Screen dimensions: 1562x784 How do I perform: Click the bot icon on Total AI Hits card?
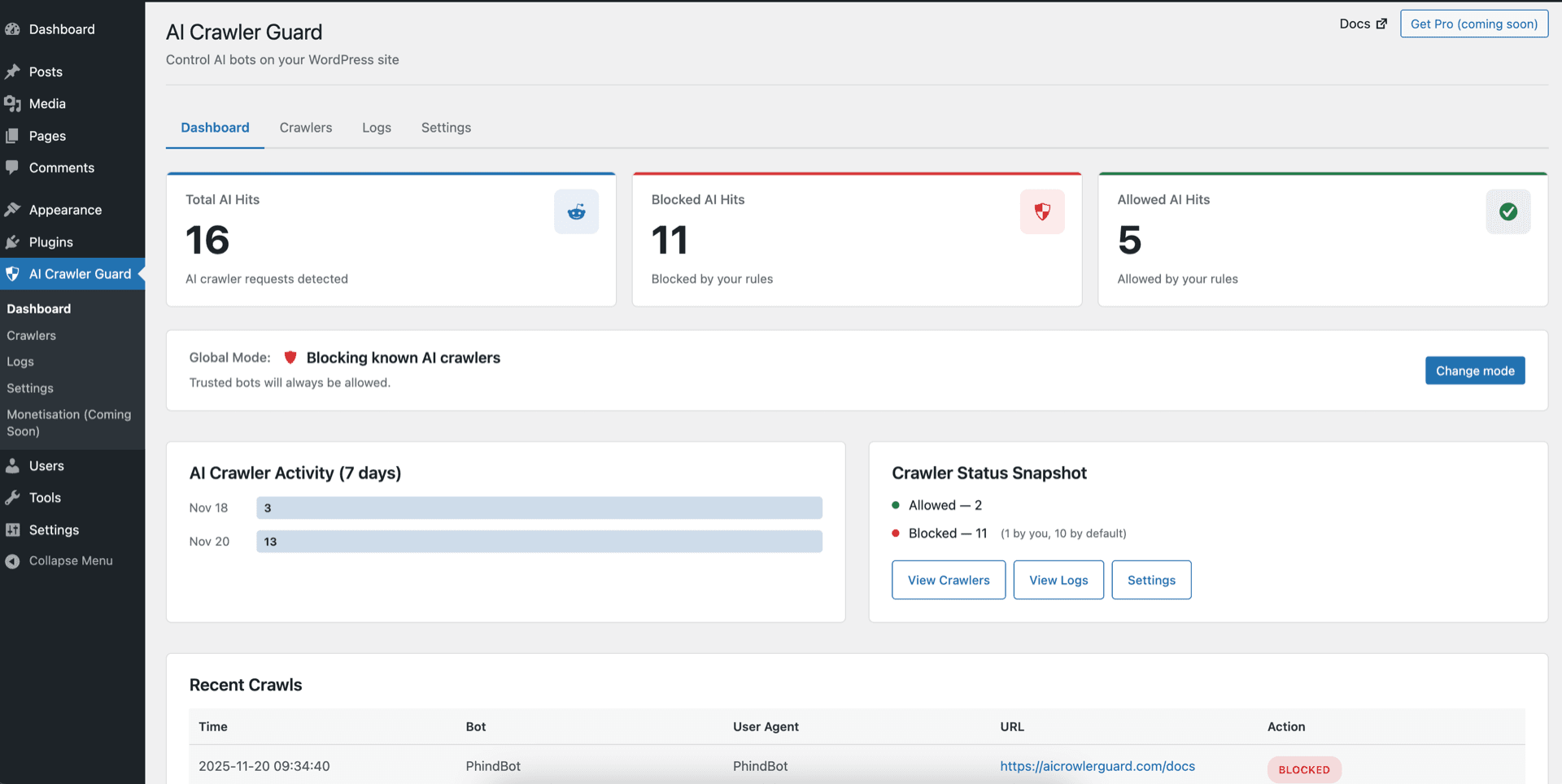tap(576, 211)
